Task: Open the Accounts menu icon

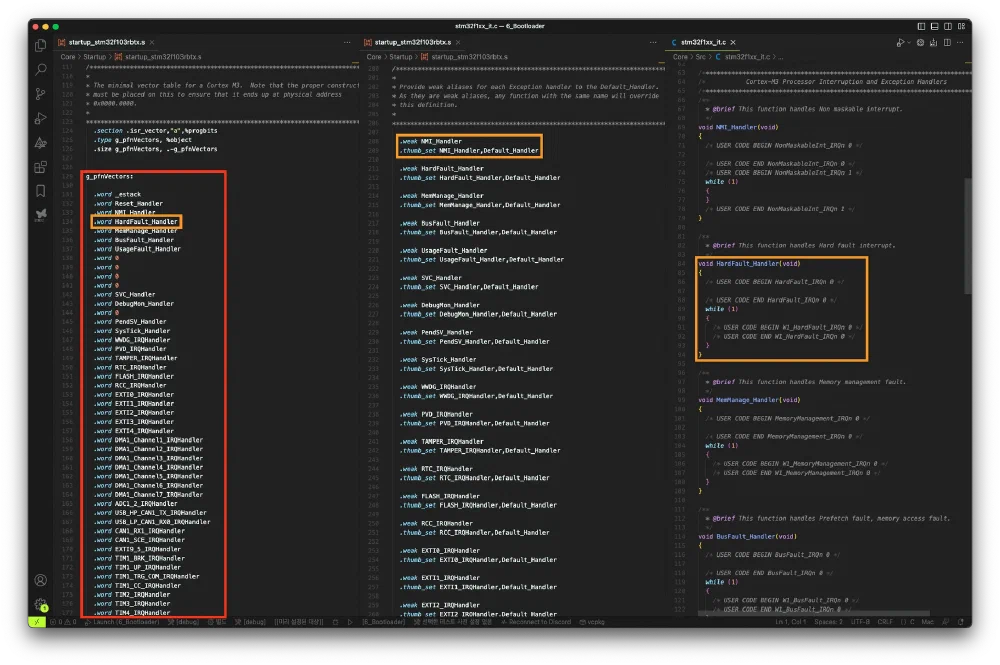Action: click(x=41, y=580)
